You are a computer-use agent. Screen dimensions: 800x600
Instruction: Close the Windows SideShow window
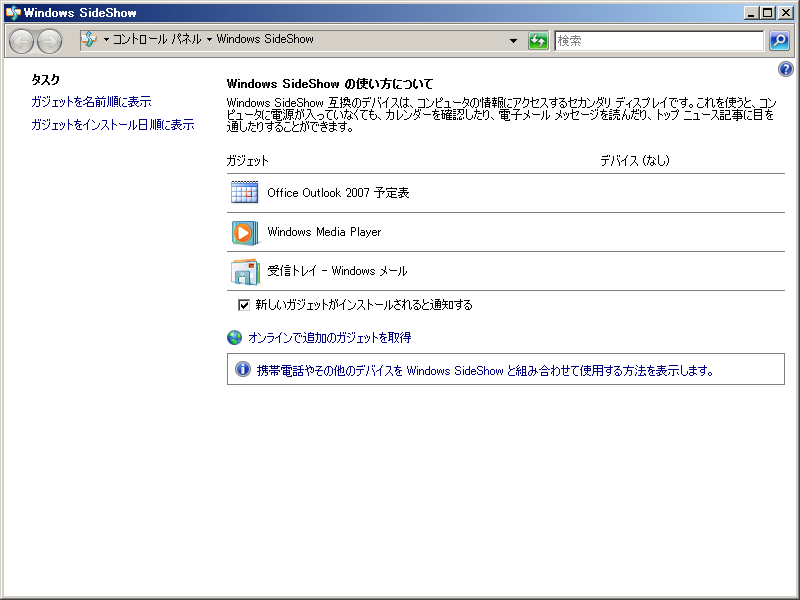click(x=786, y=13)
